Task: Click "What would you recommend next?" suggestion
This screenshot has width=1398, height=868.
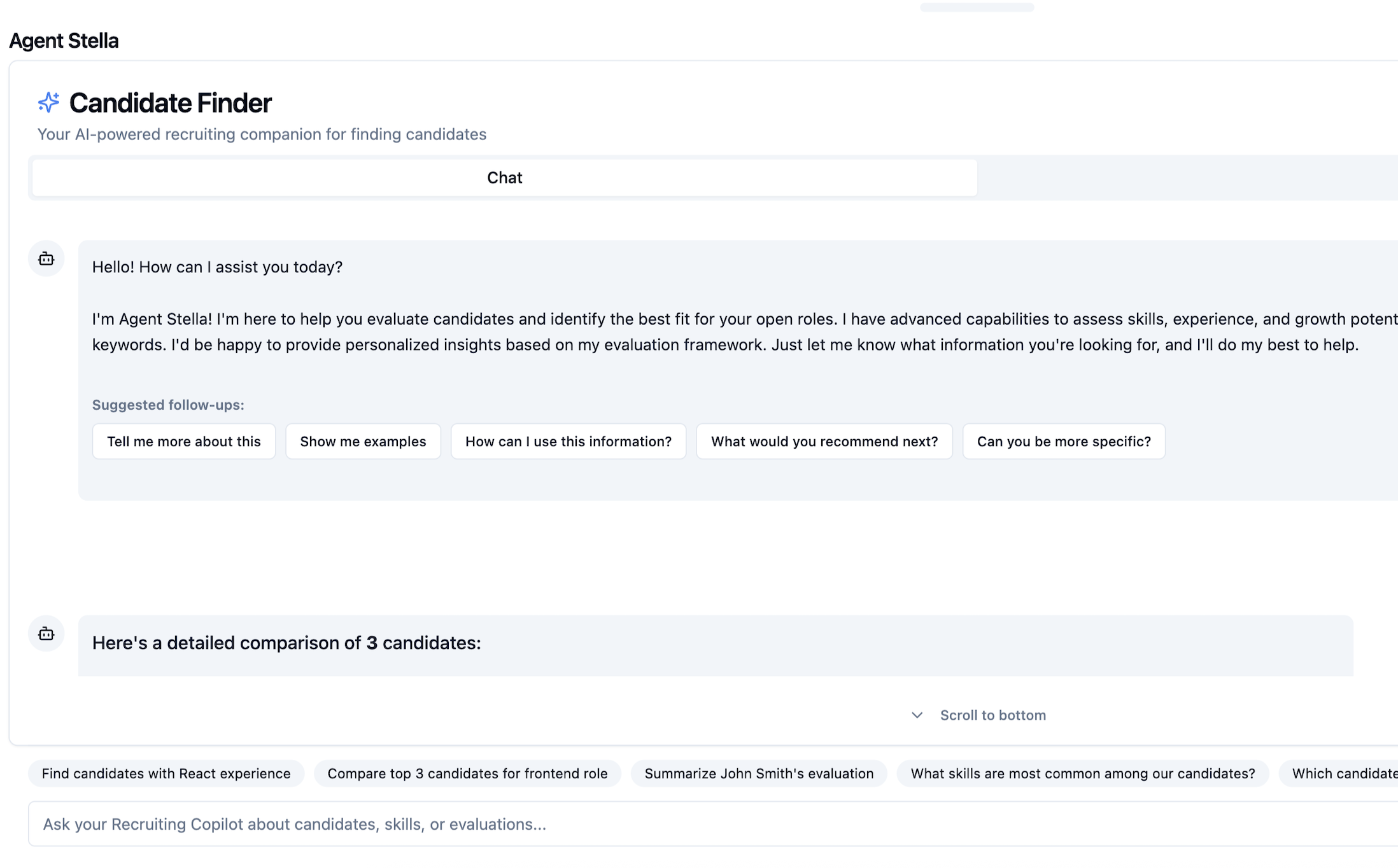Action: (x=824, y=441)
